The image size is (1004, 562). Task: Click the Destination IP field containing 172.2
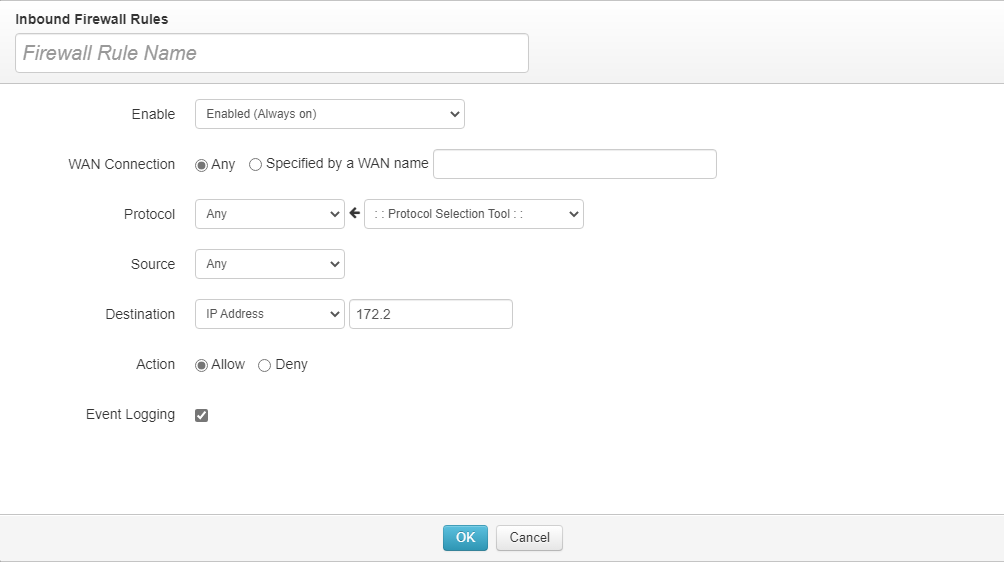click(430, 314)
